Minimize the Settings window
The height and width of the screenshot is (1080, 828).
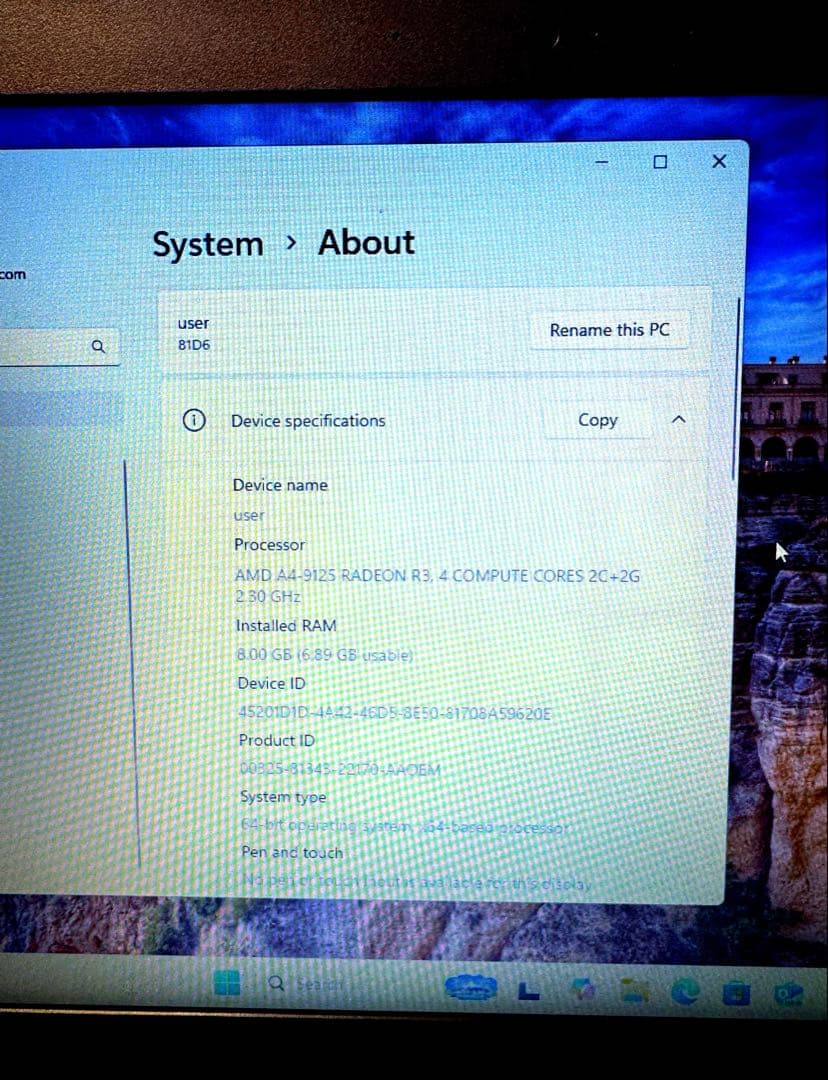[602, 161]
